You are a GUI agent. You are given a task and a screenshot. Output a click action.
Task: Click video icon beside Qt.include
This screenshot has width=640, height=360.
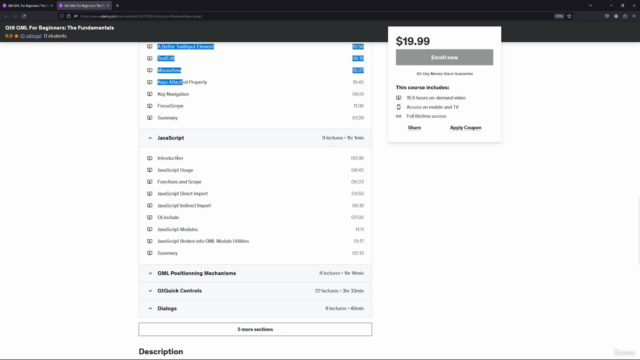click(x=150, y=218)
